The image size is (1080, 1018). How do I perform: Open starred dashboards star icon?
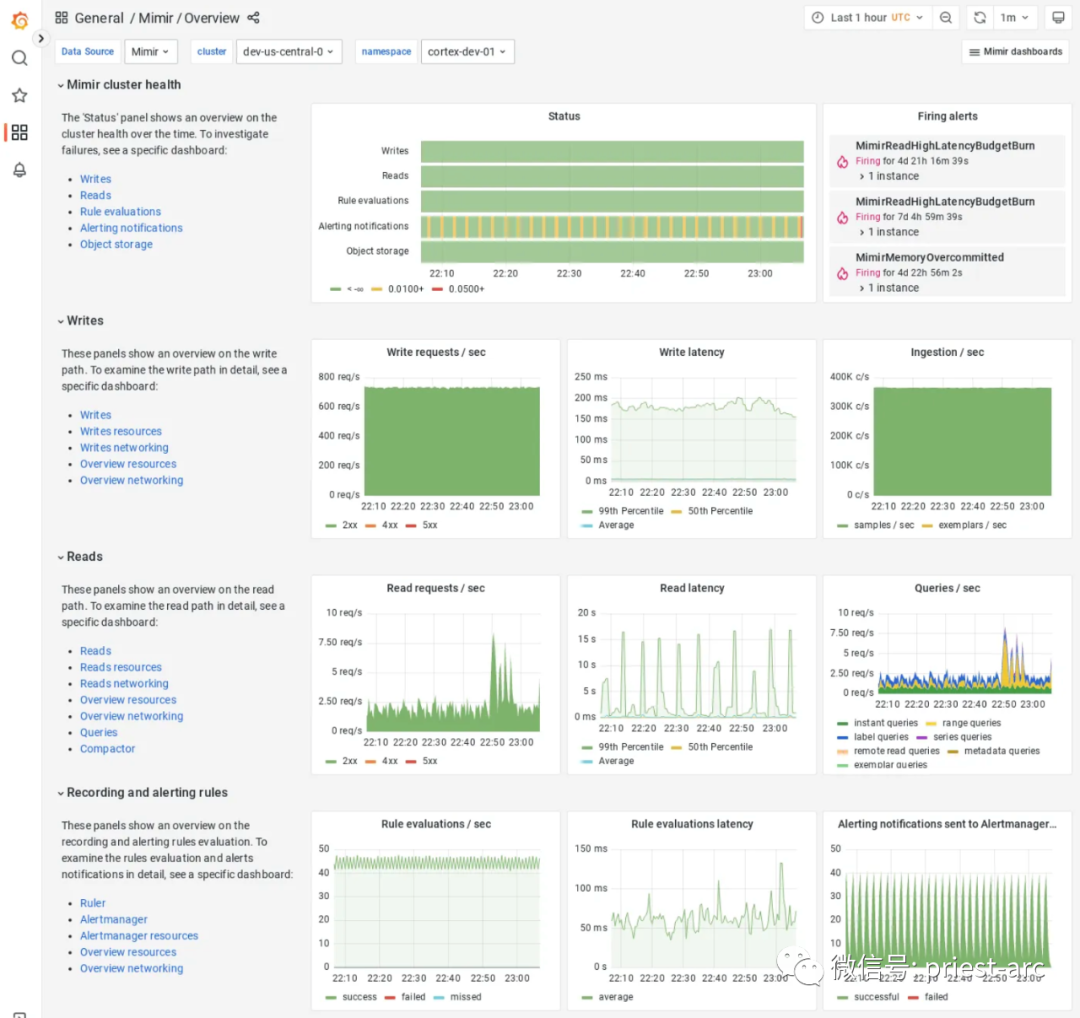pos(19,95)
